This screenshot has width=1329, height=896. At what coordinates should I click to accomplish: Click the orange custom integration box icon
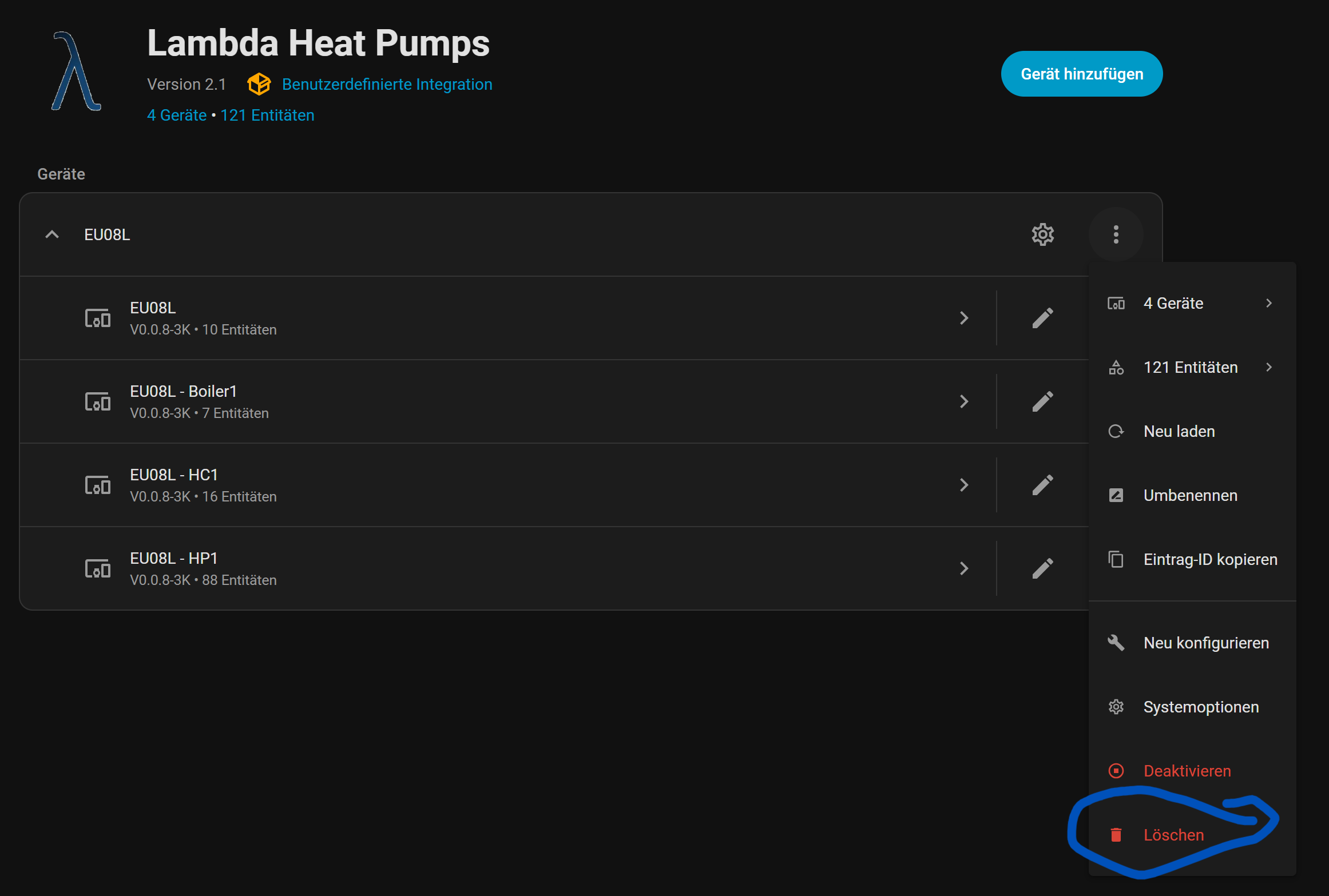(x=259, y=84)
